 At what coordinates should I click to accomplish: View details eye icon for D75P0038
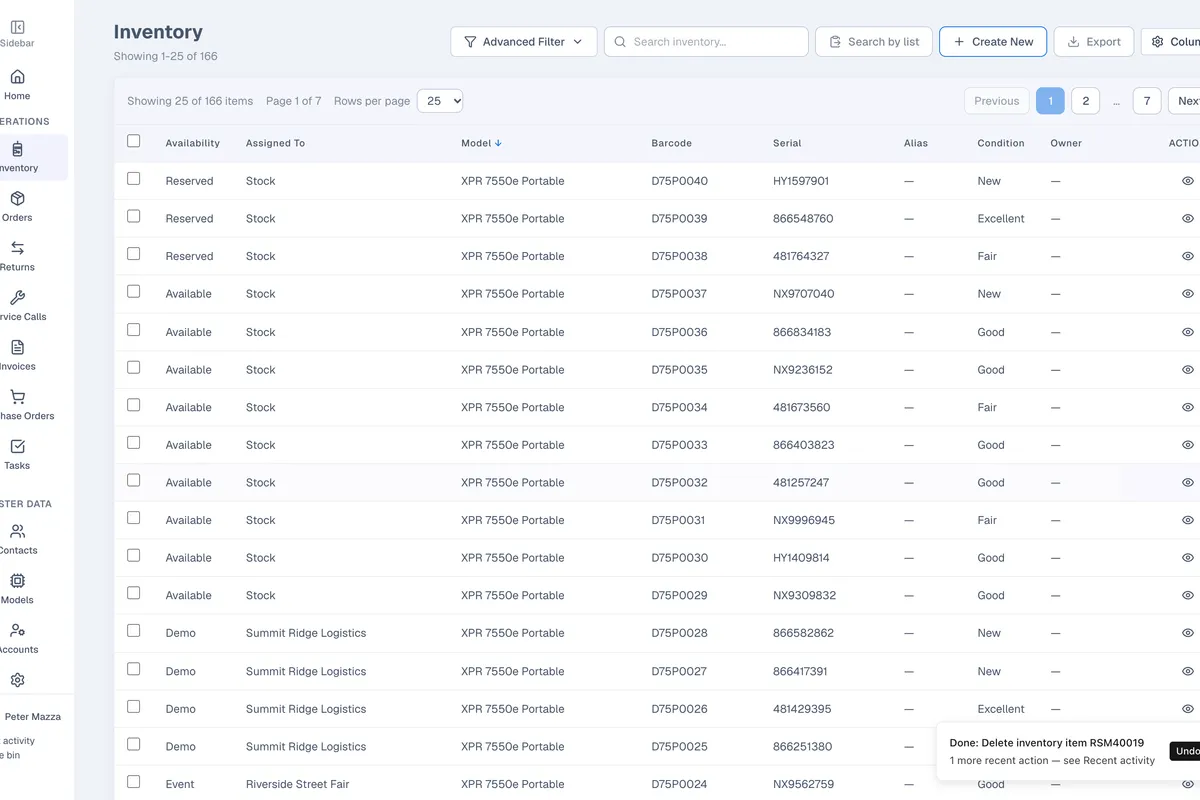(x=1188, y=256)
